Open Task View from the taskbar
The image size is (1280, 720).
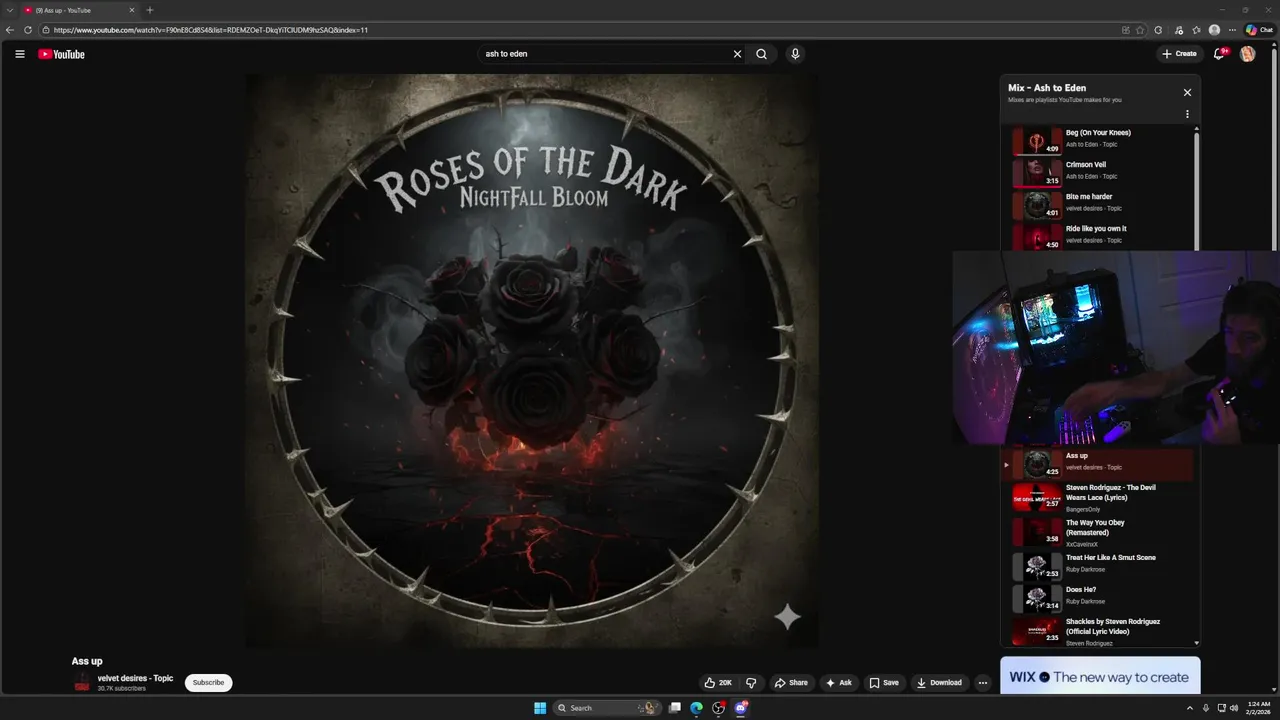tap(675, 708)
